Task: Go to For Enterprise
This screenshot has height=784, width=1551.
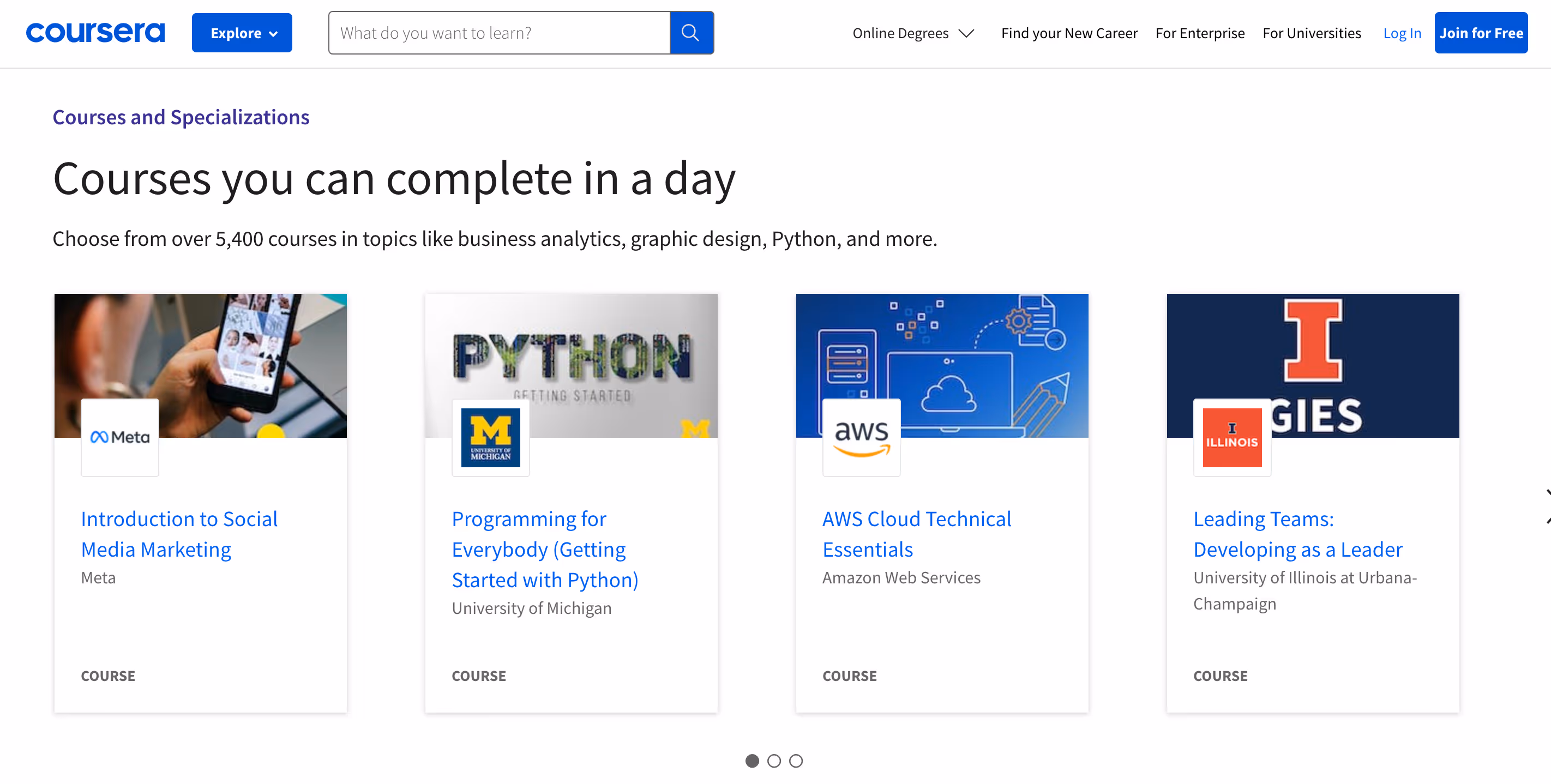Action: pyautogui.click(x=1199, y=33)
